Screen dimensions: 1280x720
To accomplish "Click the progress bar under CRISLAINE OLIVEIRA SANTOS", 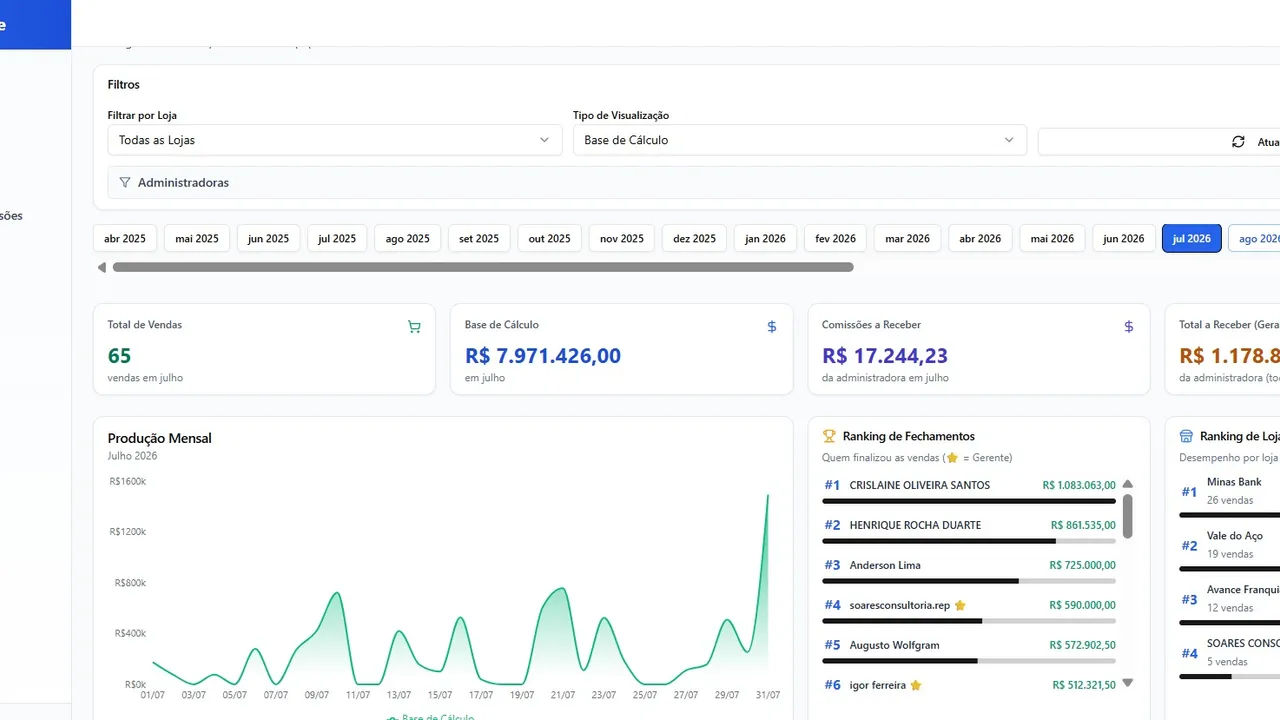I will coord(969,501).
